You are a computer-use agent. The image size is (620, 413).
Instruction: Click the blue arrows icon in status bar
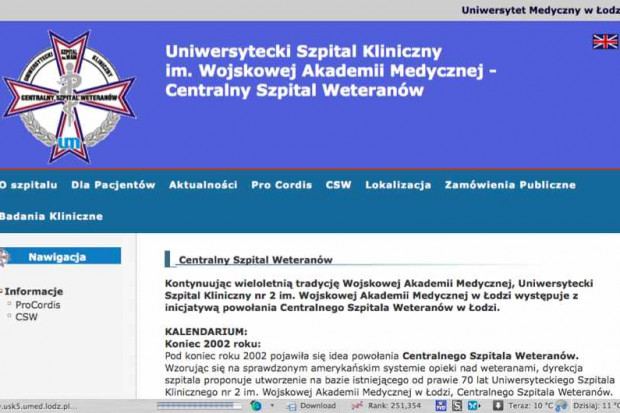tap(474, 406)
